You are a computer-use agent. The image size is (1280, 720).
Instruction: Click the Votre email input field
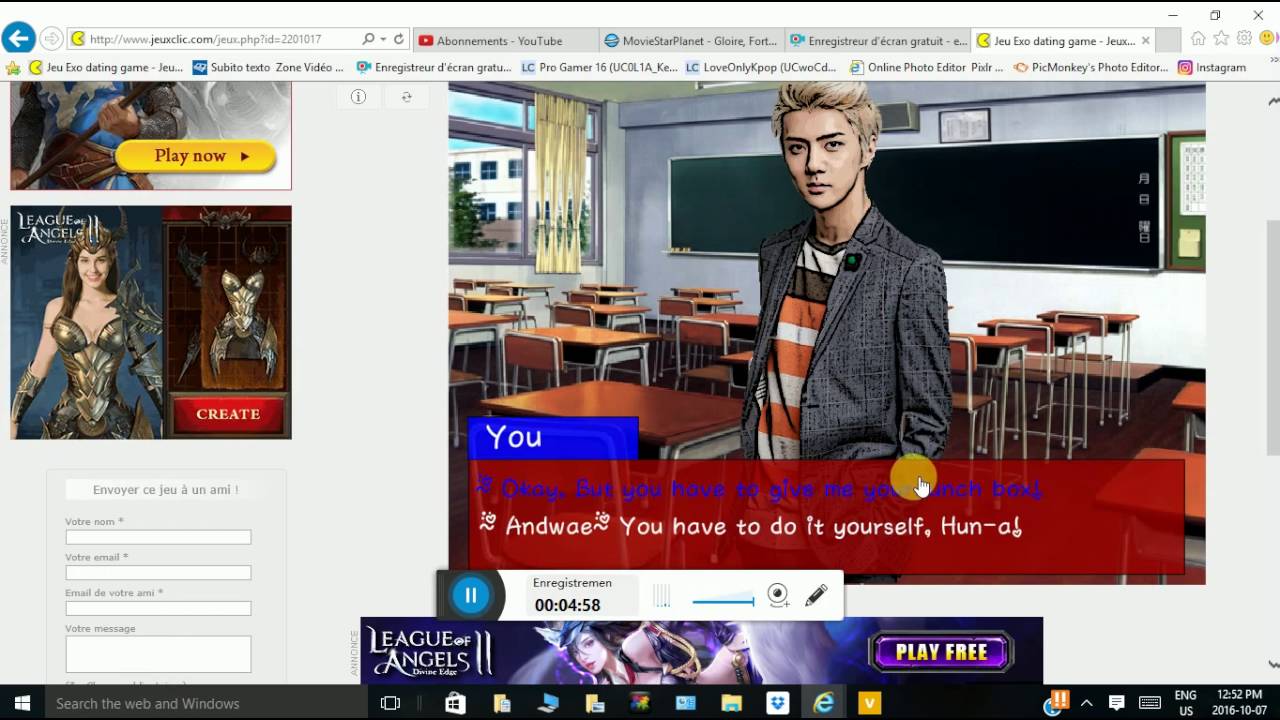[158, 573]
